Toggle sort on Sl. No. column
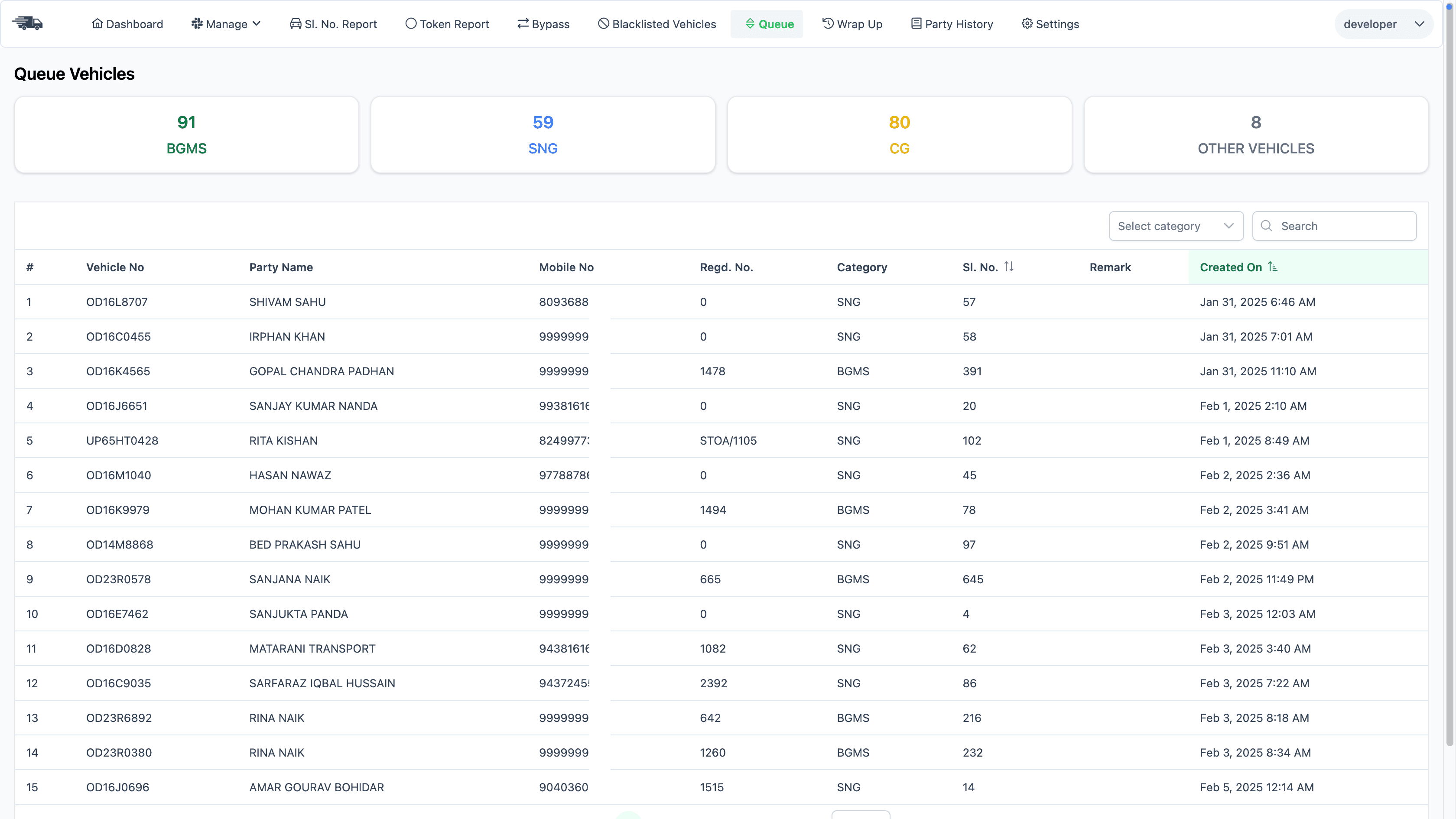Image resolution: width=1456 pixels, height=819 pixels. click(1009, 267)
